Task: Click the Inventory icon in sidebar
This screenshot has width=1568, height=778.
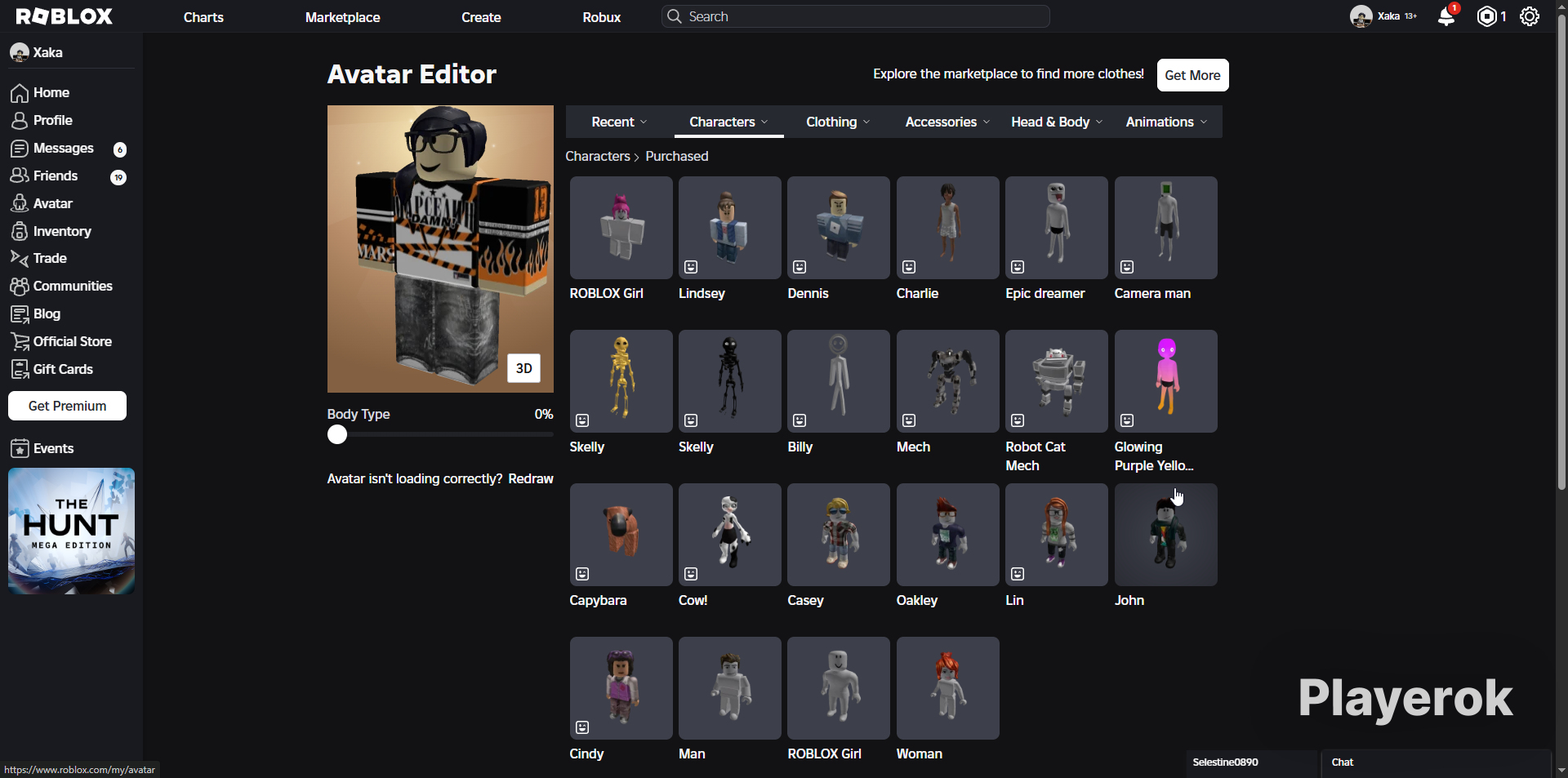Action: tap(20, 232)
